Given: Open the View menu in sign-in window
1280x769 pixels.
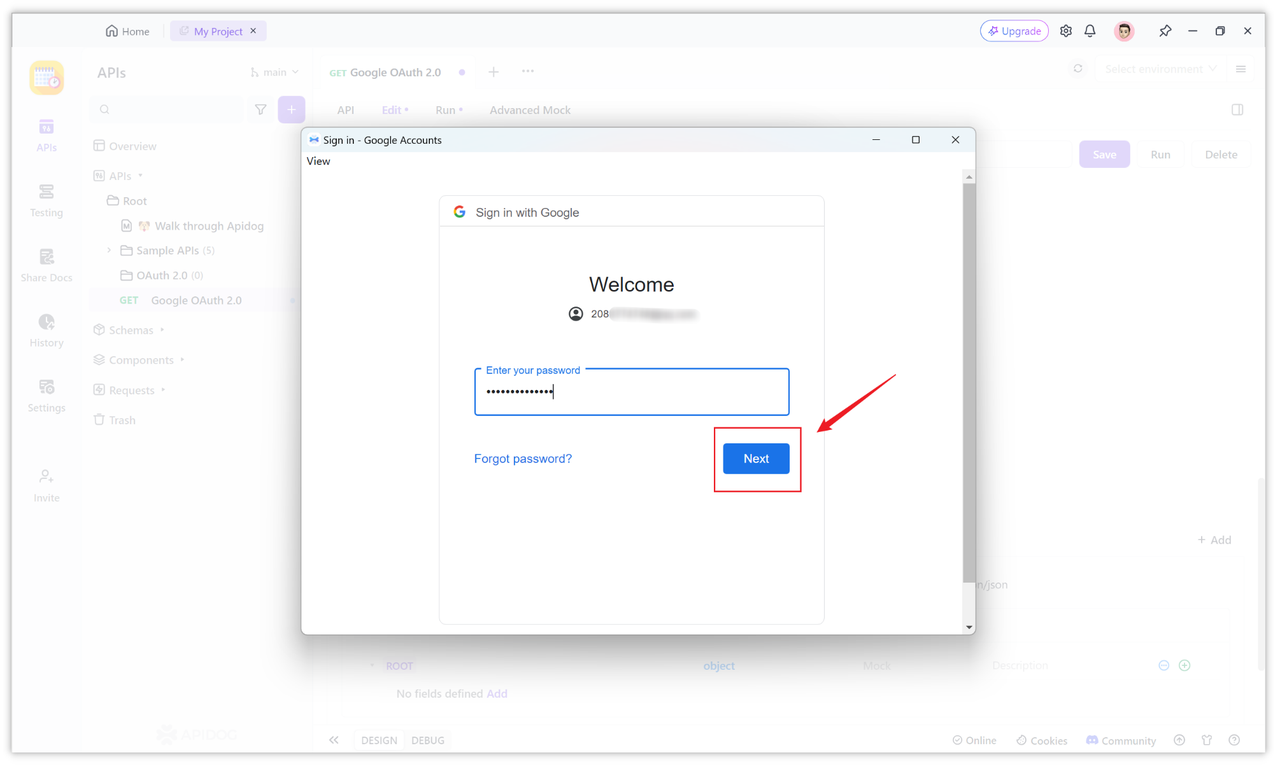Looking at the screenshot, I should pos(318,161).
